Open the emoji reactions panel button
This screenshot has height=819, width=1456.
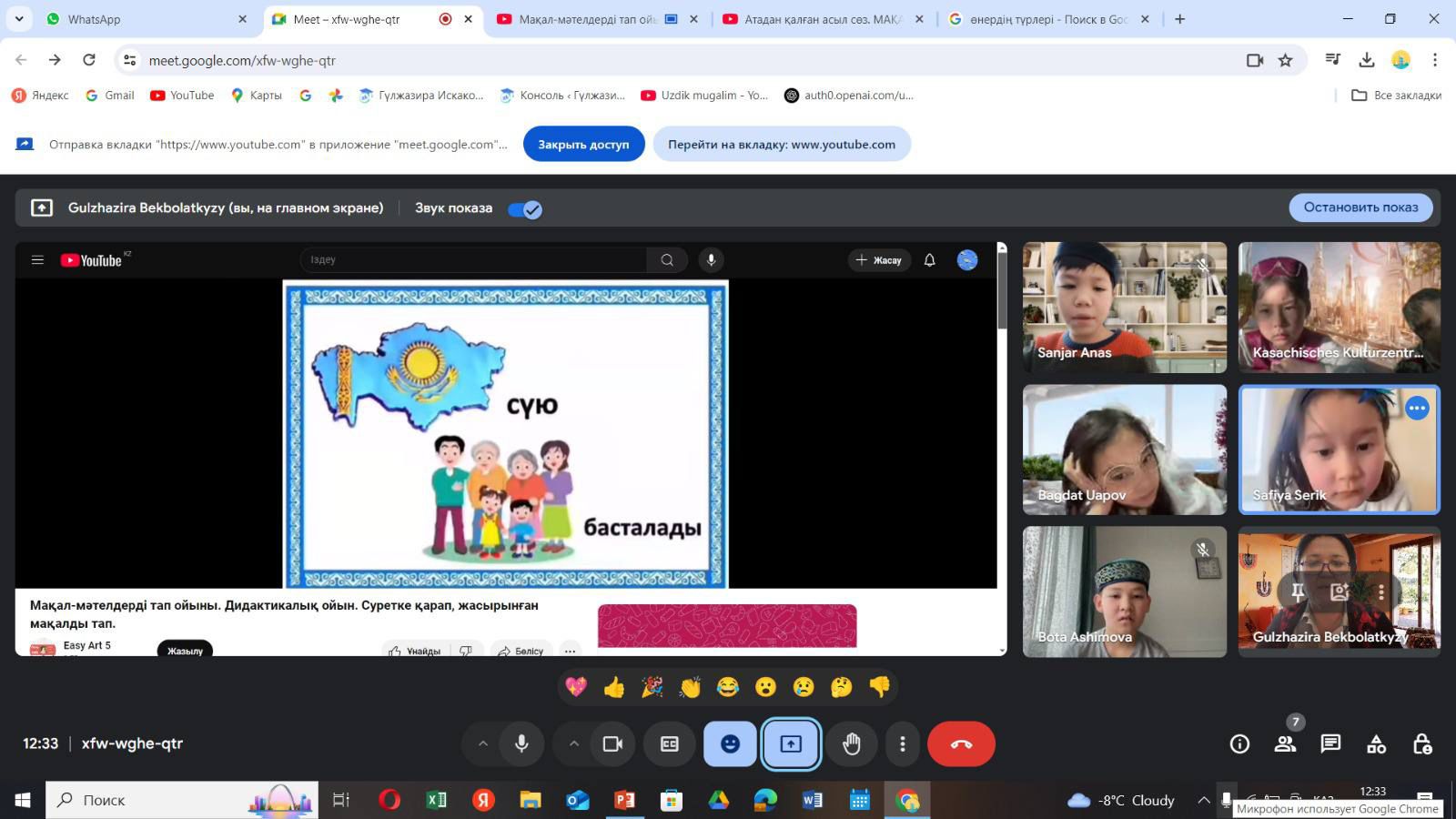coord(730,743)
